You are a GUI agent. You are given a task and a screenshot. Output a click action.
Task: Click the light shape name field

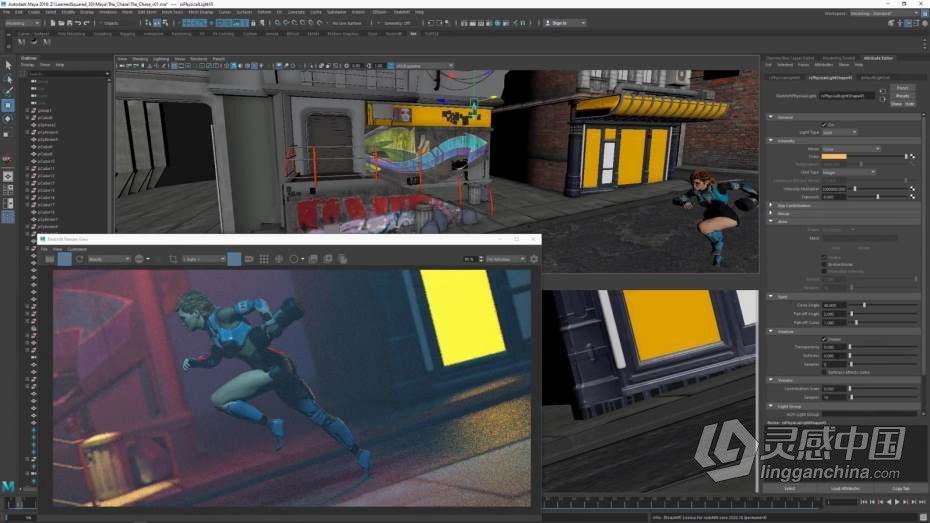(846, 95)
